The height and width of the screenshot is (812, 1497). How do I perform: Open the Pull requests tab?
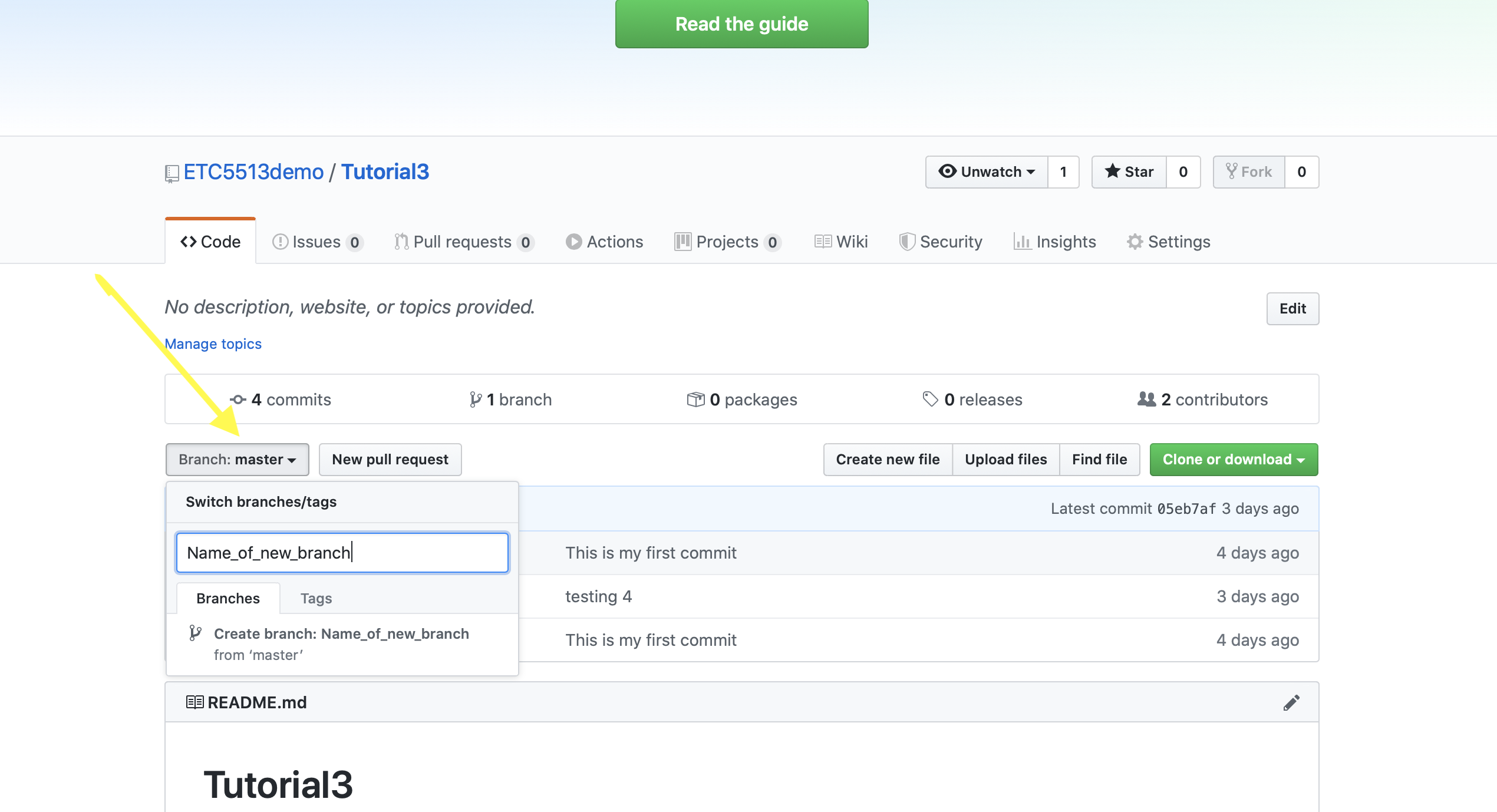tap(463, 242)
